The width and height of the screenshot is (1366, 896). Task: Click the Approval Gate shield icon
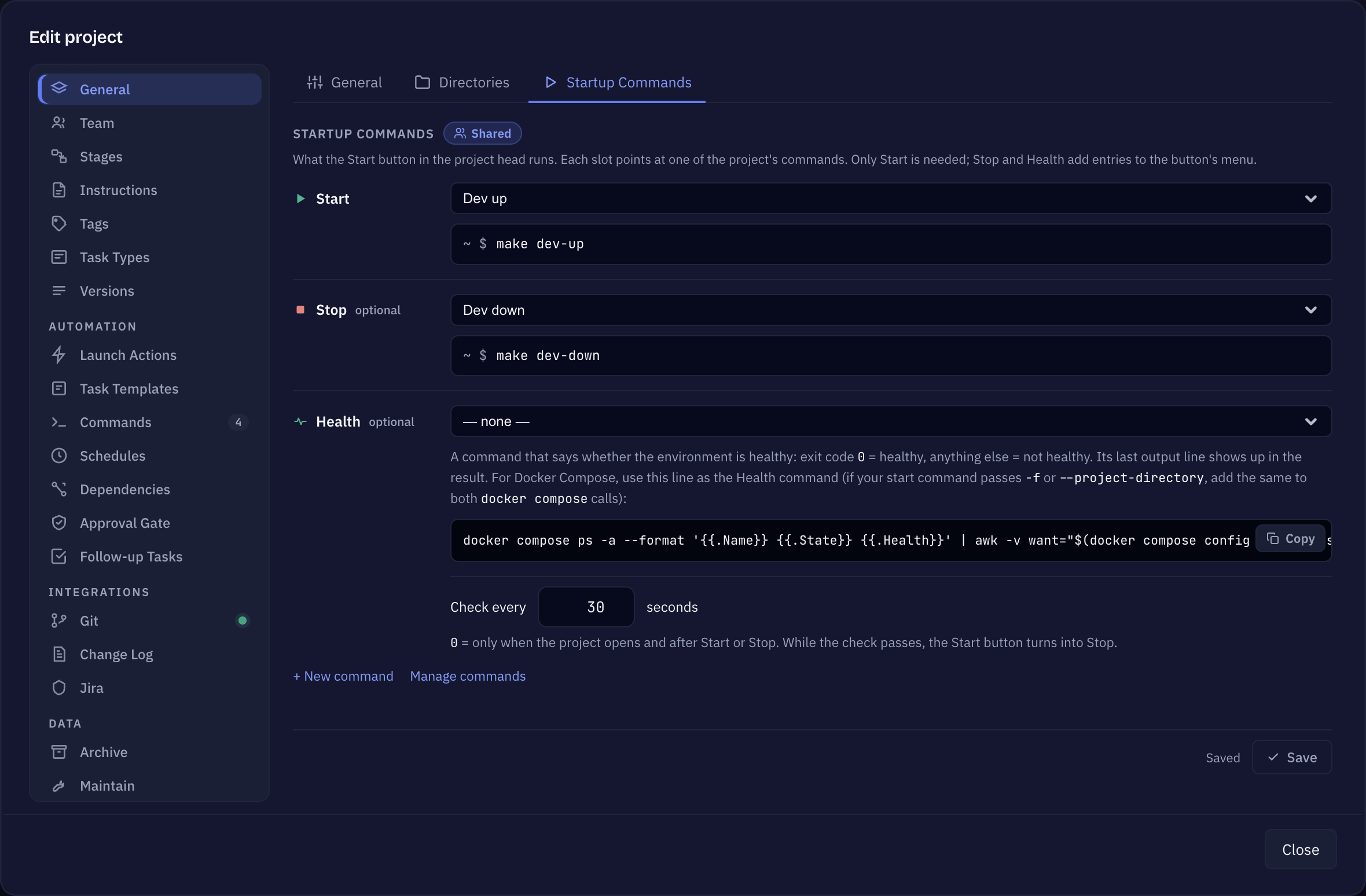coord(58,523)
